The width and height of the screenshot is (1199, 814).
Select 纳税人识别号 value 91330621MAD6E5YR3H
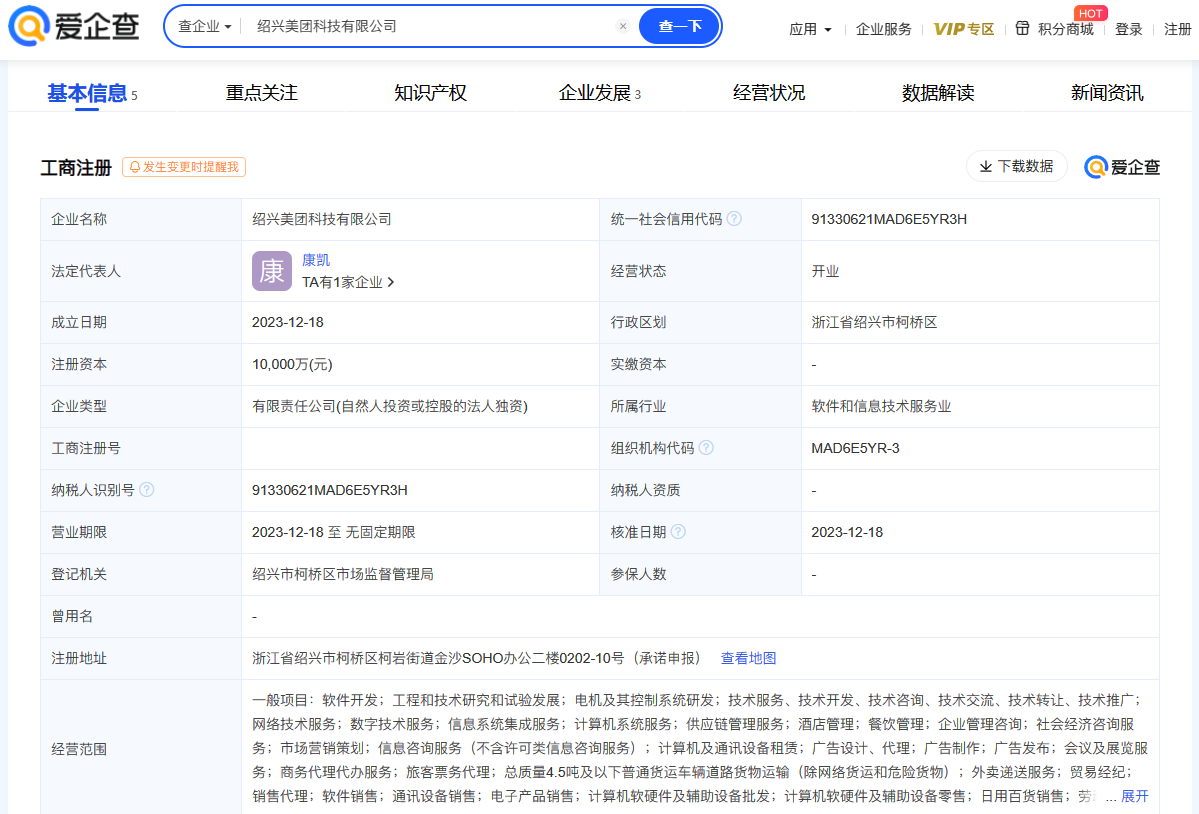(330, 490)
